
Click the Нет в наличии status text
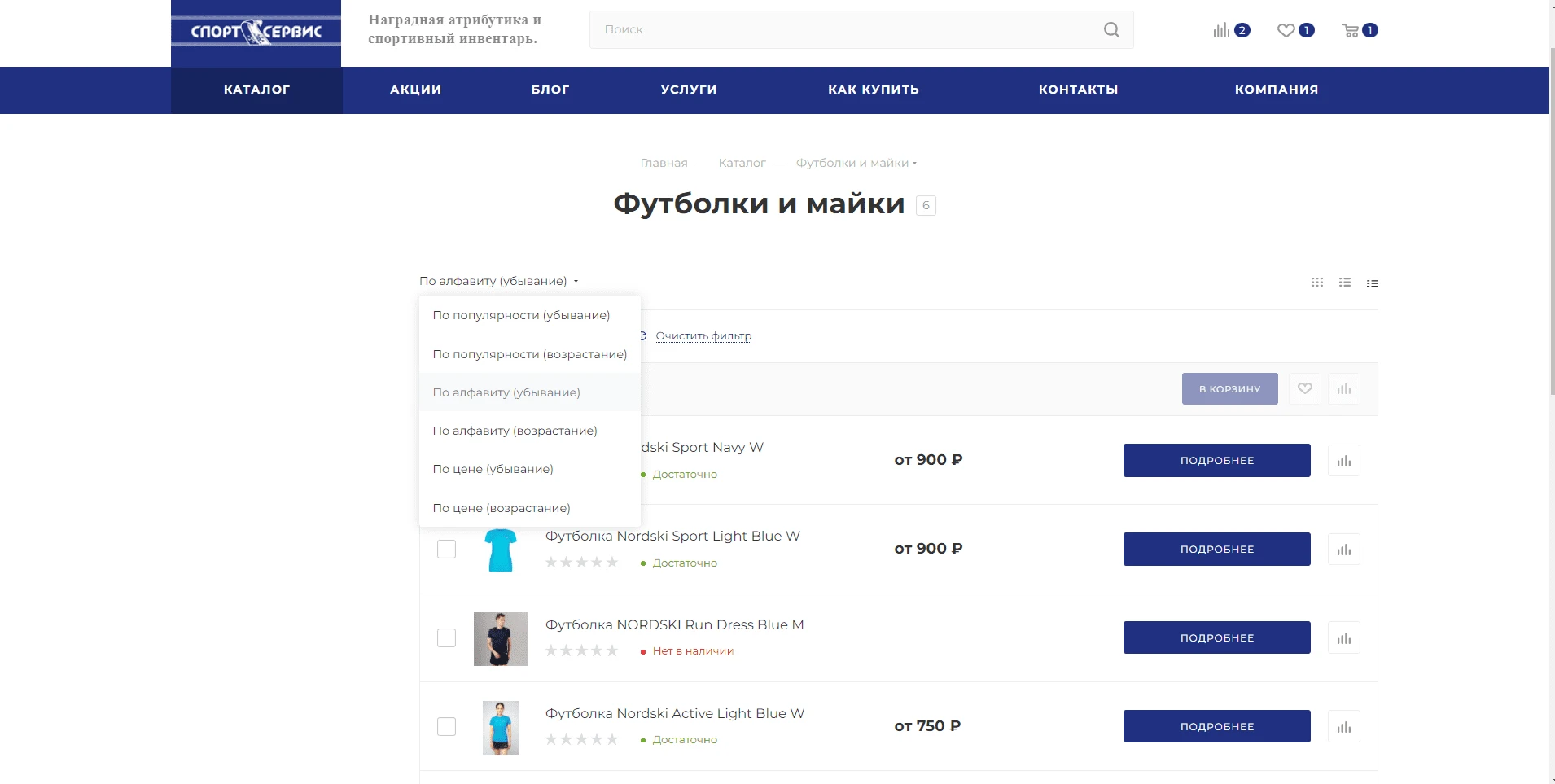[693, 651]
